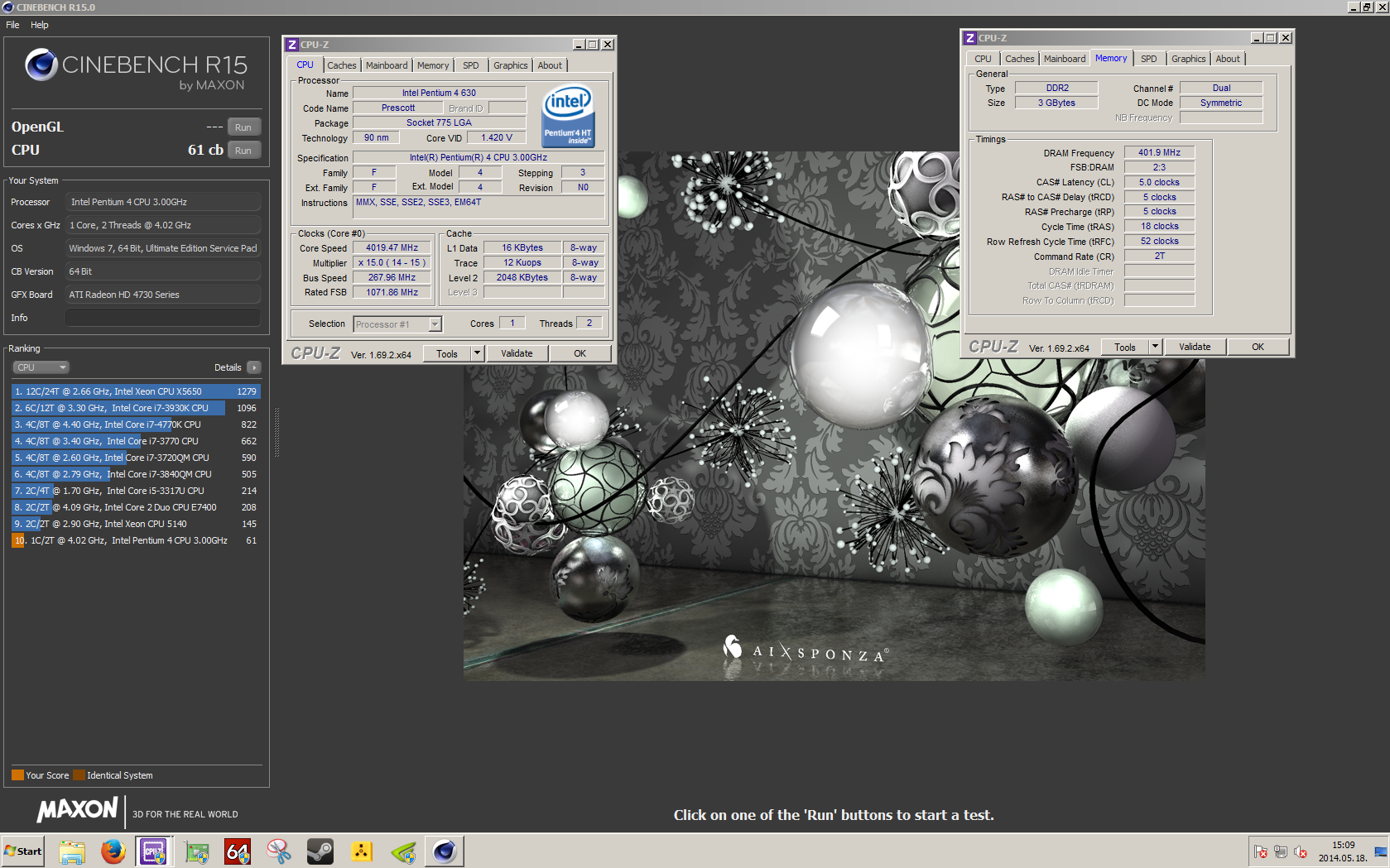Open the yellow three-dot taskbar application

(362, 851)
